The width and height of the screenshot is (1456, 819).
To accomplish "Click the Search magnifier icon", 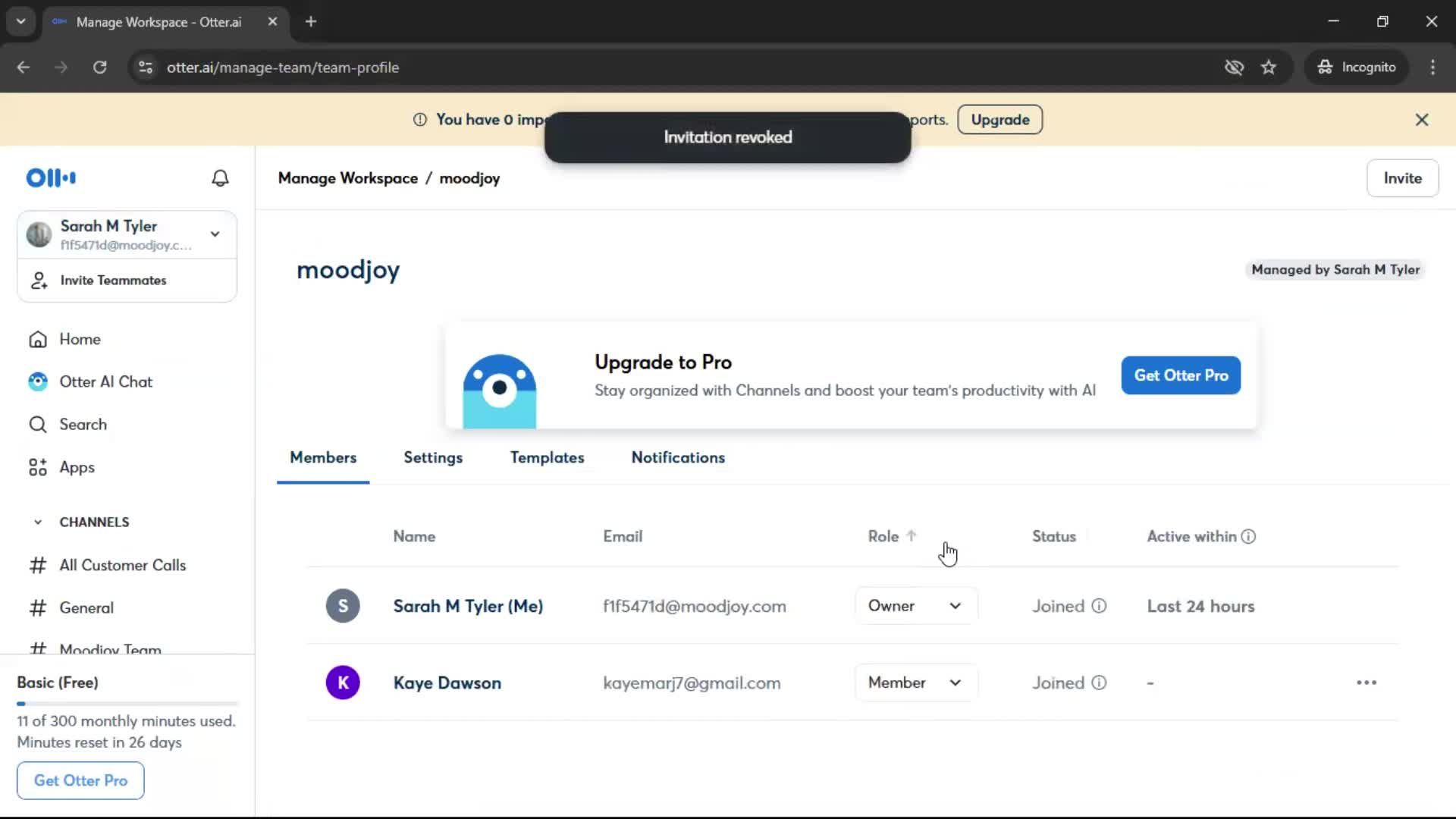I will [38, 425].
